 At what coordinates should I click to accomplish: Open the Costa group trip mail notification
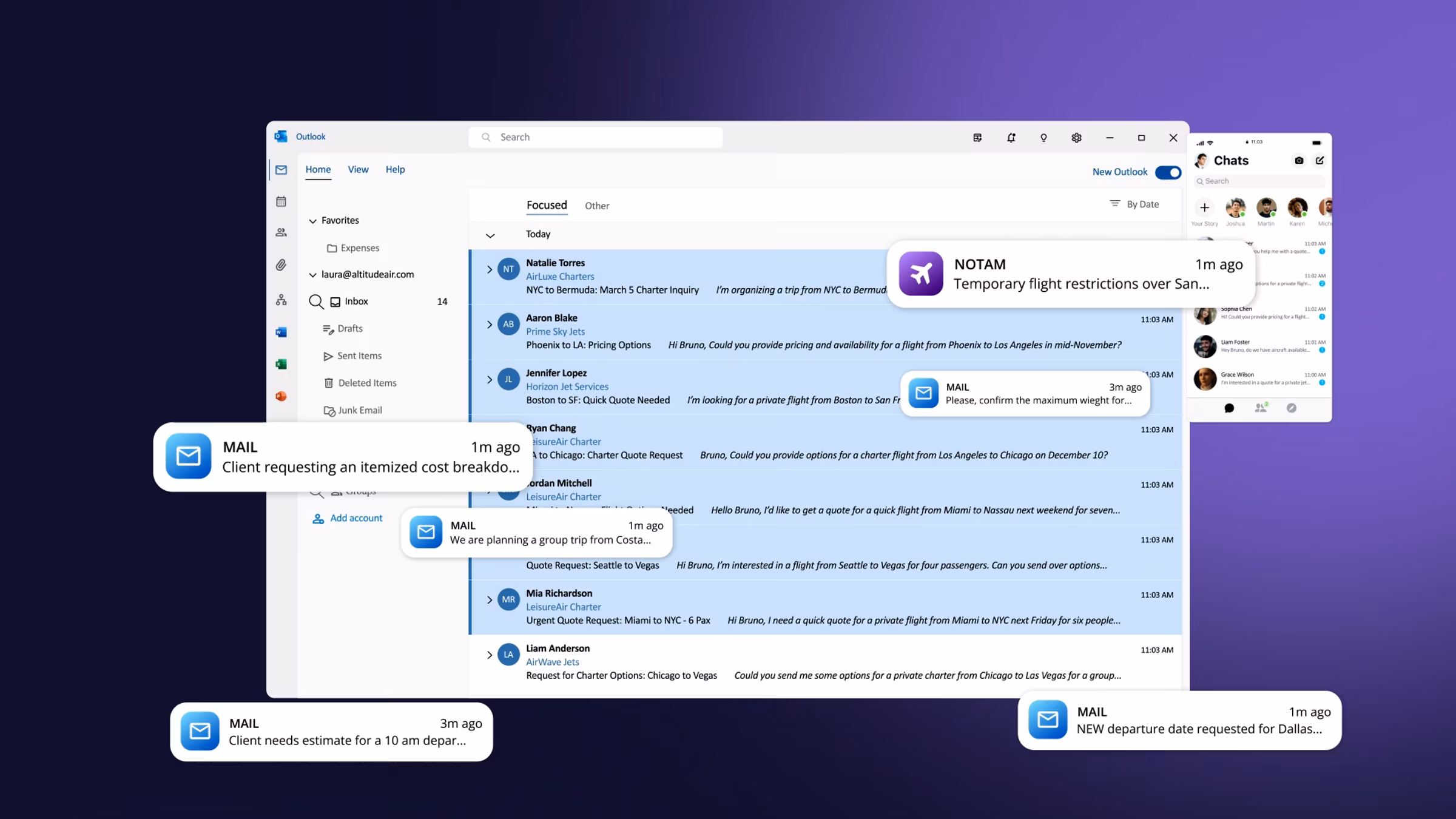pyautogui.click(x=537, y=532)
